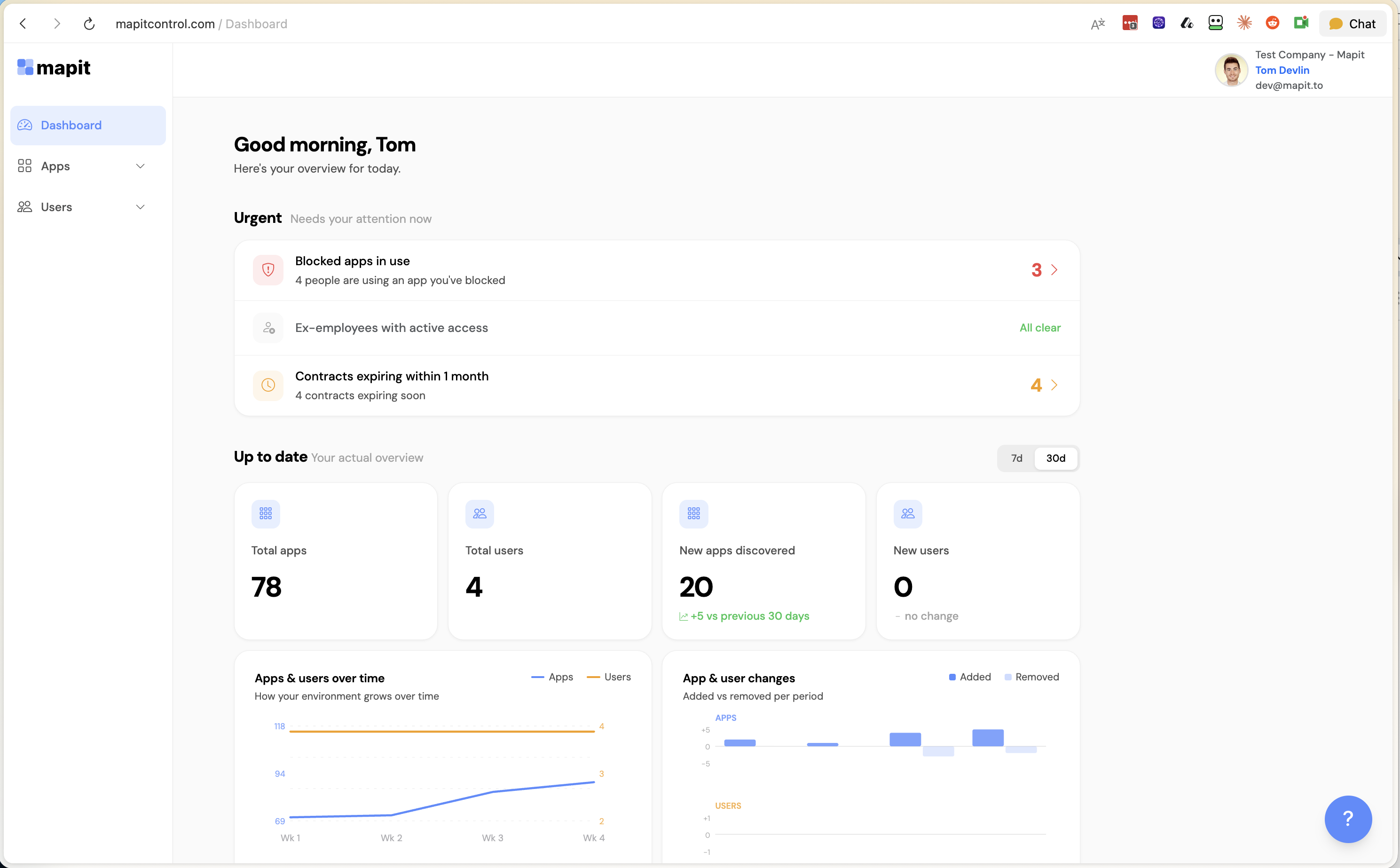Open blocked apps details chevron

[x=1054, y=270]
